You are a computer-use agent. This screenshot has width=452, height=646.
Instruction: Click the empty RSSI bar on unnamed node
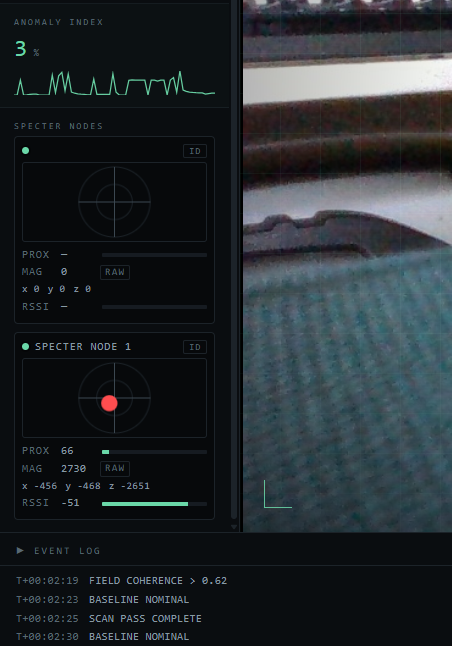tap(154, 307)
